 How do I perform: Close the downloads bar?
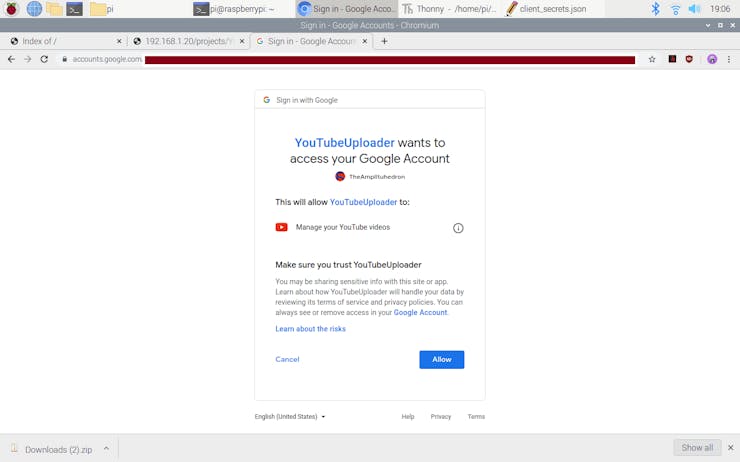[x=731, y=447]
